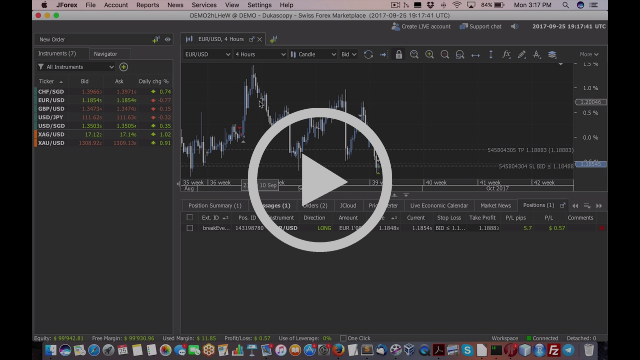The image size is (640, 360).
Task: Close the EUR/USD, 4 Hours chart tab
Action: (260, 39)
